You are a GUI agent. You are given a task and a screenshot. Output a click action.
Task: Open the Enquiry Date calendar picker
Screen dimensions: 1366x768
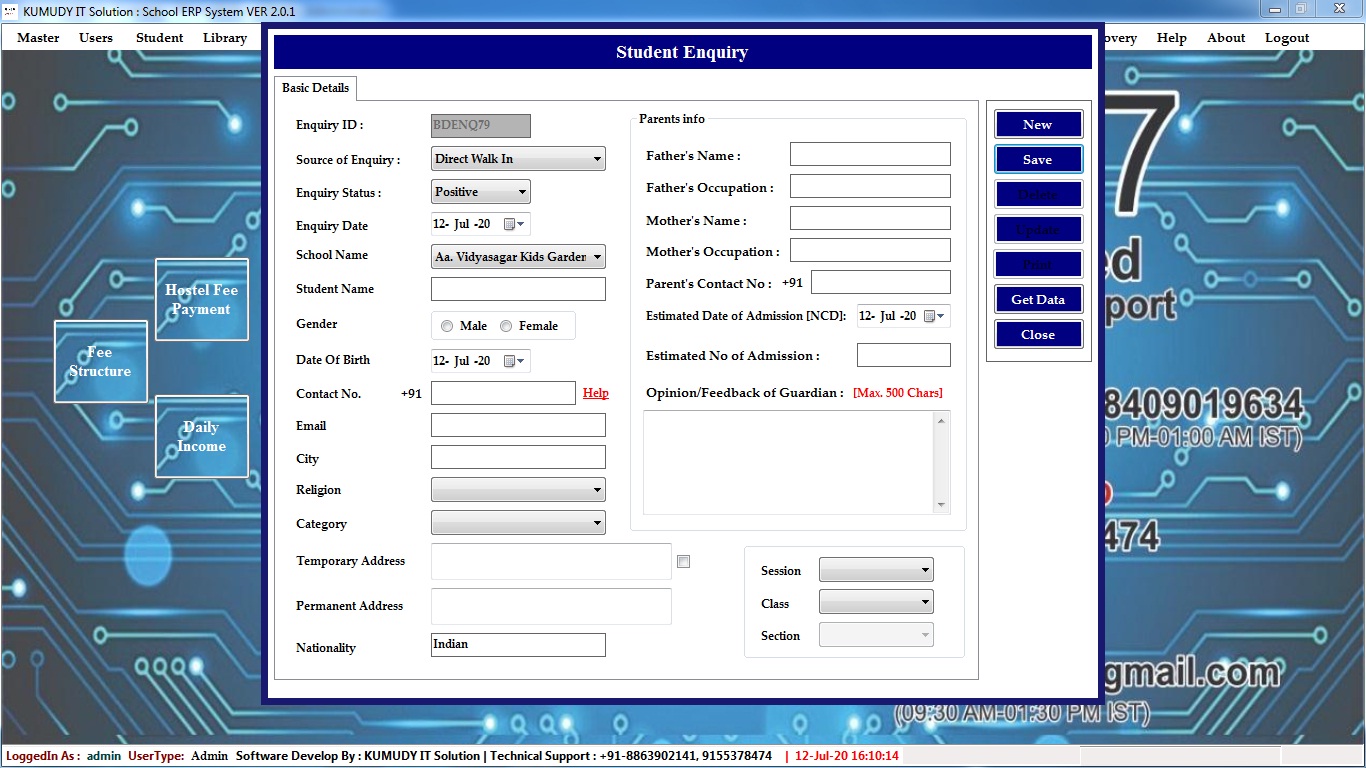coord(514,224)
